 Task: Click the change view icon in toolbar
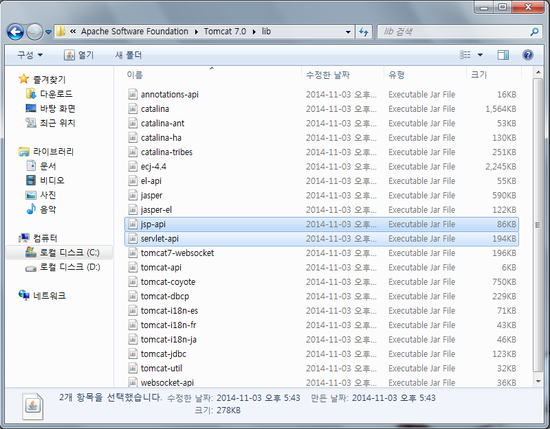pyautogui.click(x=465, y=55)
